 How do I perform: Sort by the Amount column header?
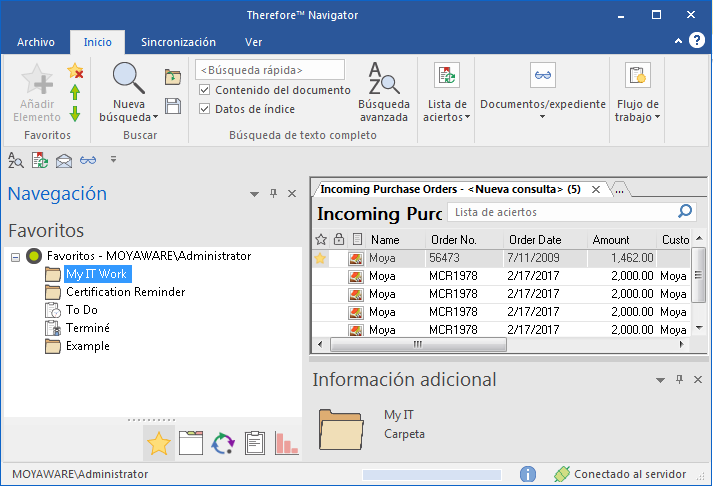click(622, 240)
